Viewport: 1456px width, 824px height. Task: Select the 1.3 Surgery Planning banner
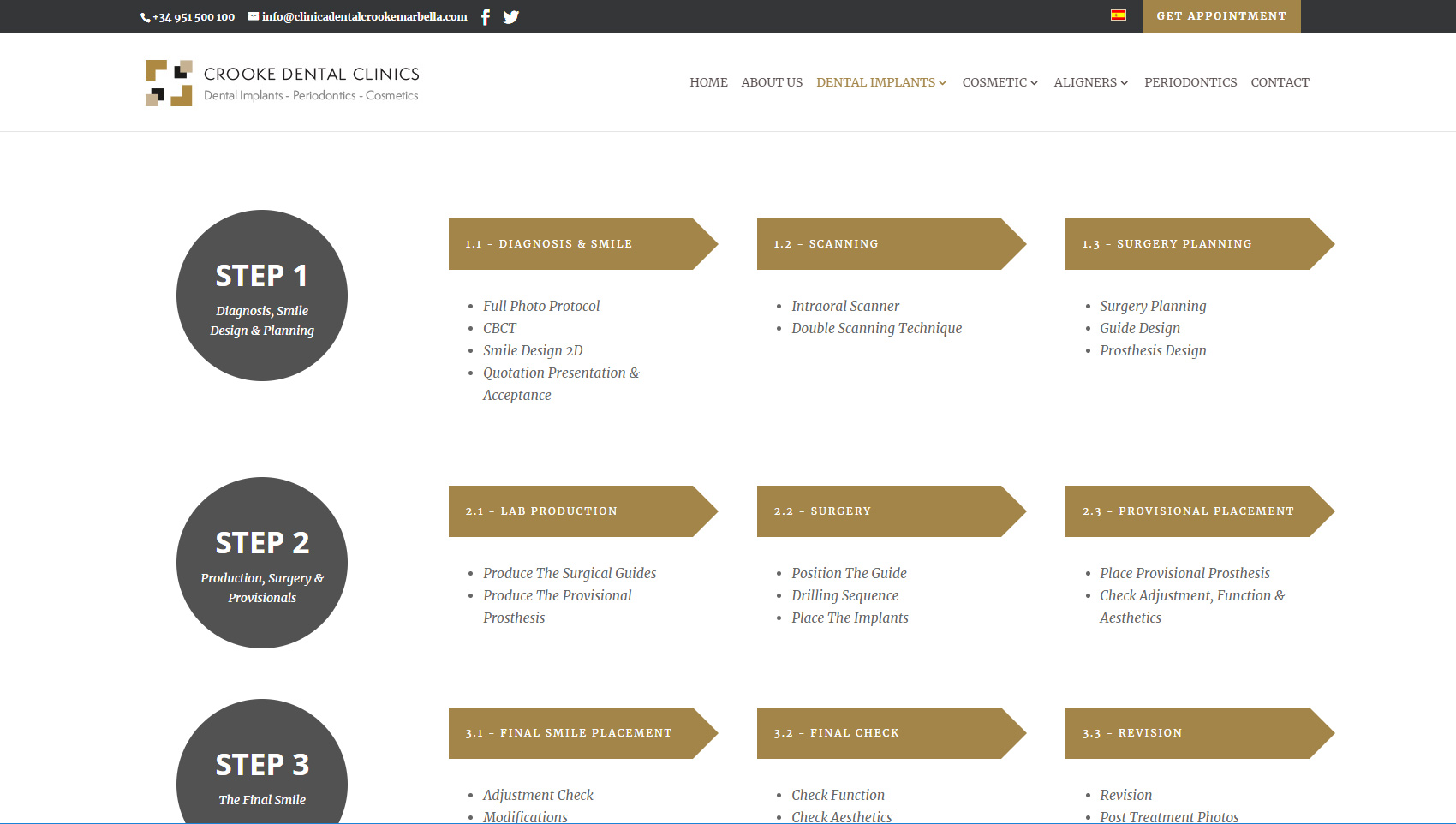click(x=1190, y=244)
